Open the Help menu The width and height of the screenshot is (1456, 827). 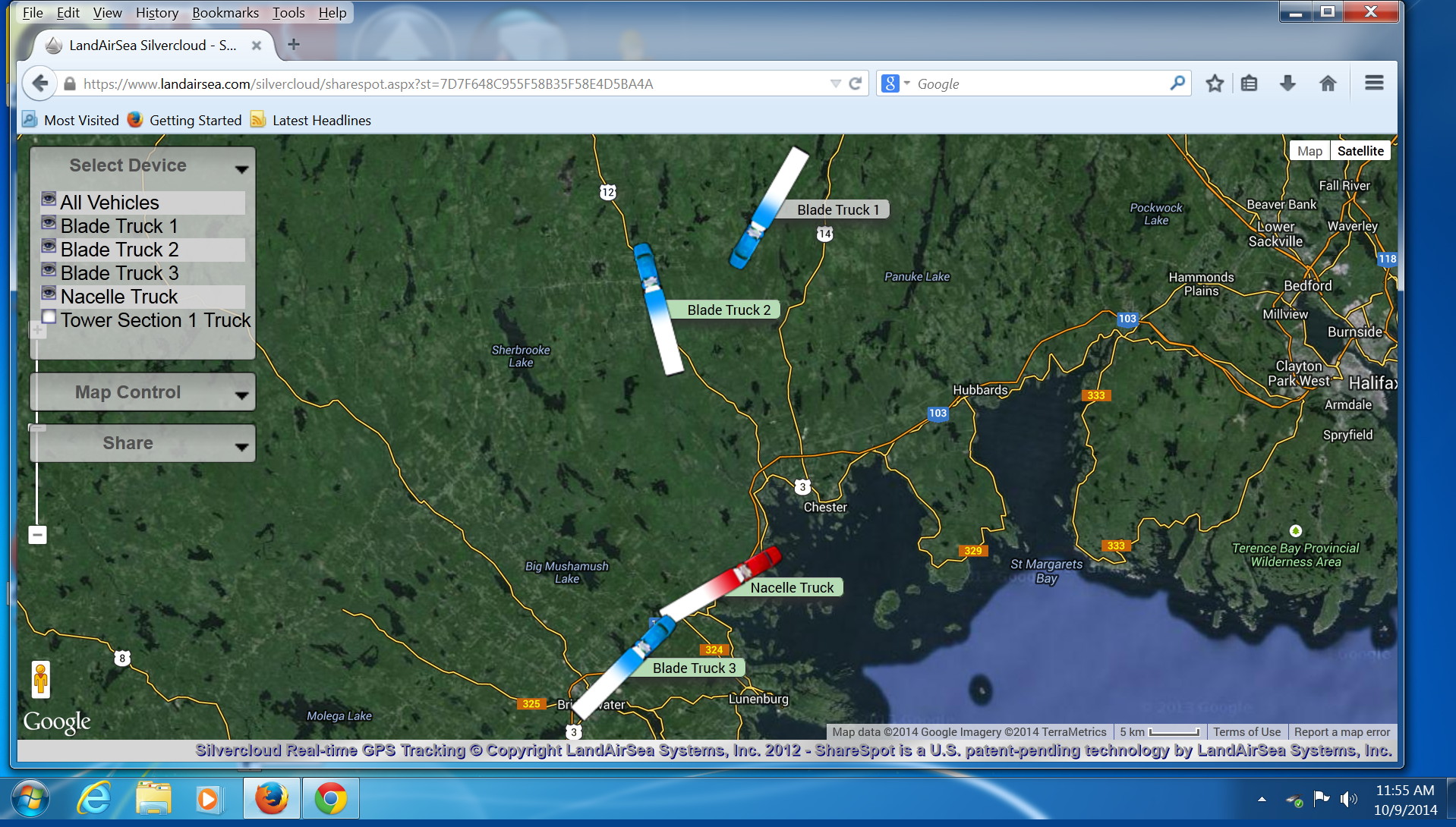pos(332,13)
